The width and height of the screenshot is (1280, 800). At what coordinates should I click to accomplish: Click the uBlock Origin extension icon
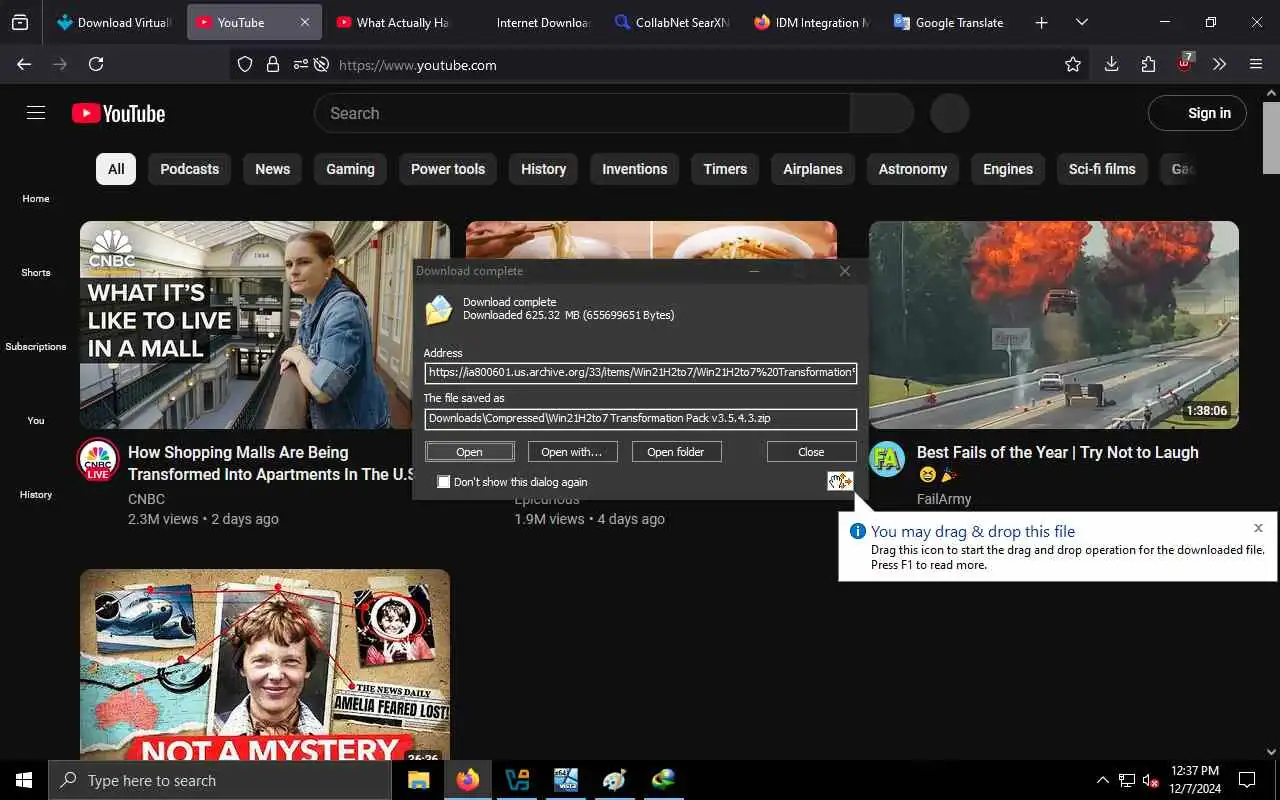pos(1185,63)
